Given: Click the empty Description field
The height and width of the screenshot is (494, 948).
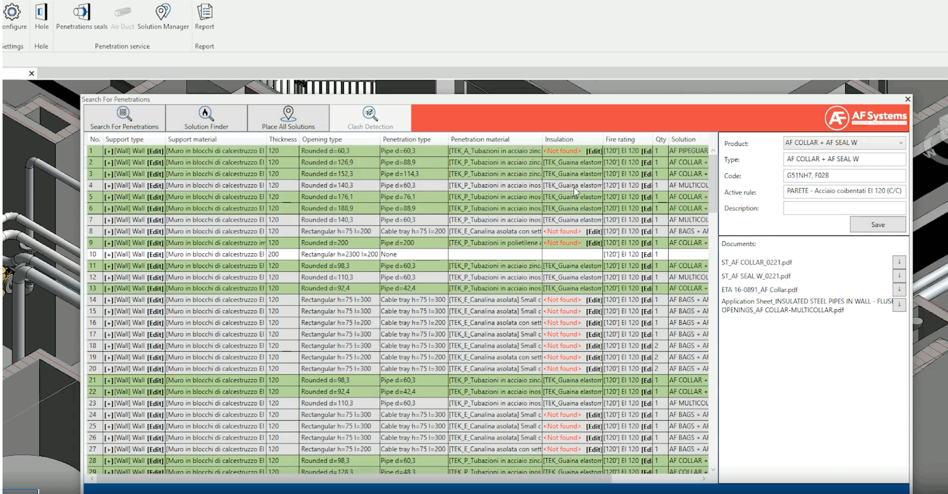Looking at the screenshot, I should (844, 207).
